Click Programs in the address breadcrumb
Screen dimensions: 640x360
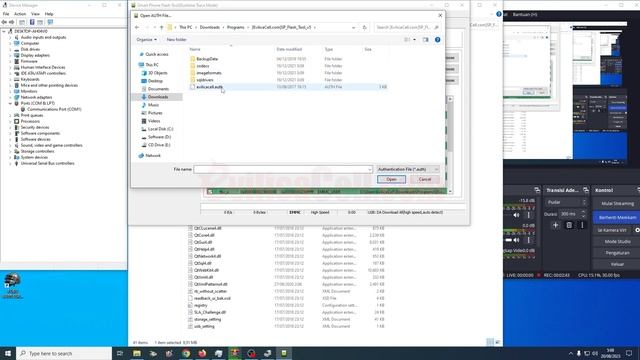point(236,27)
